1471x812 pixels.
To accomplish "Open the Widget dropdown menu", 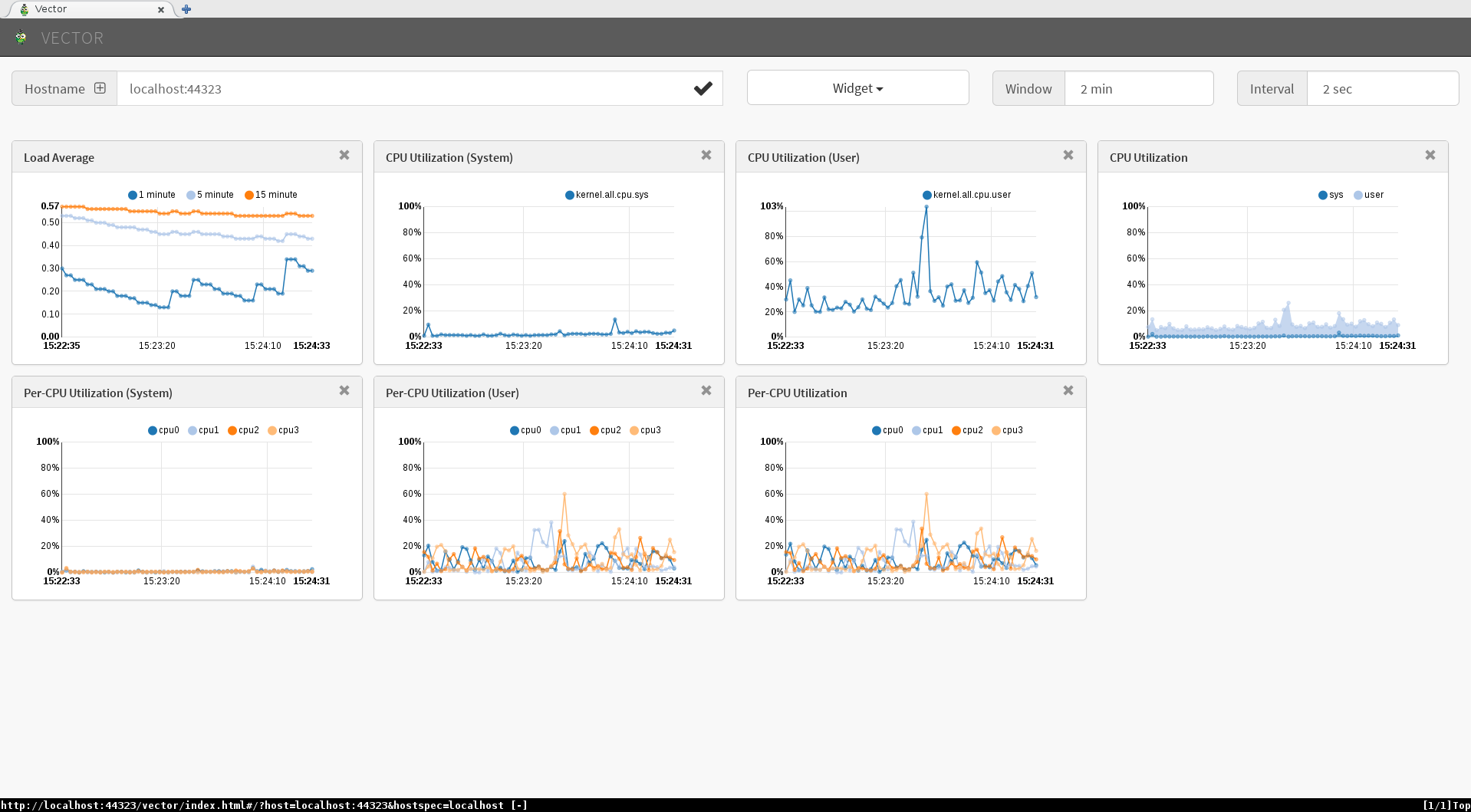I will (x=857, y=88).
